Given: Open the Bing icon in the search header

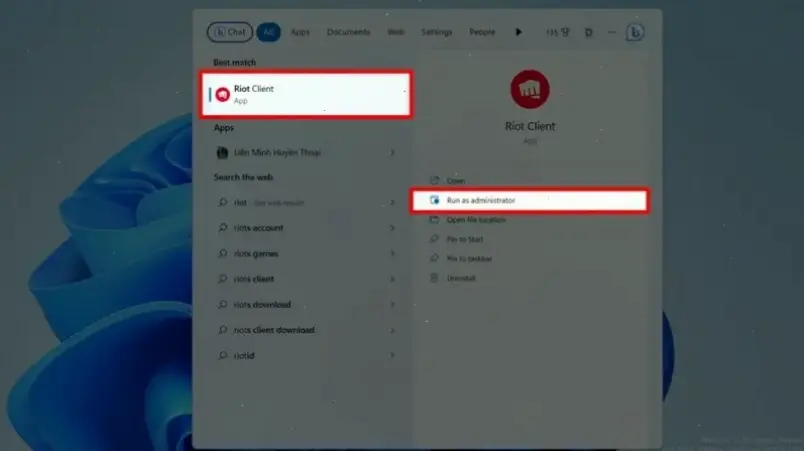Looking at the screenshot, I should (x=634, y=32).
